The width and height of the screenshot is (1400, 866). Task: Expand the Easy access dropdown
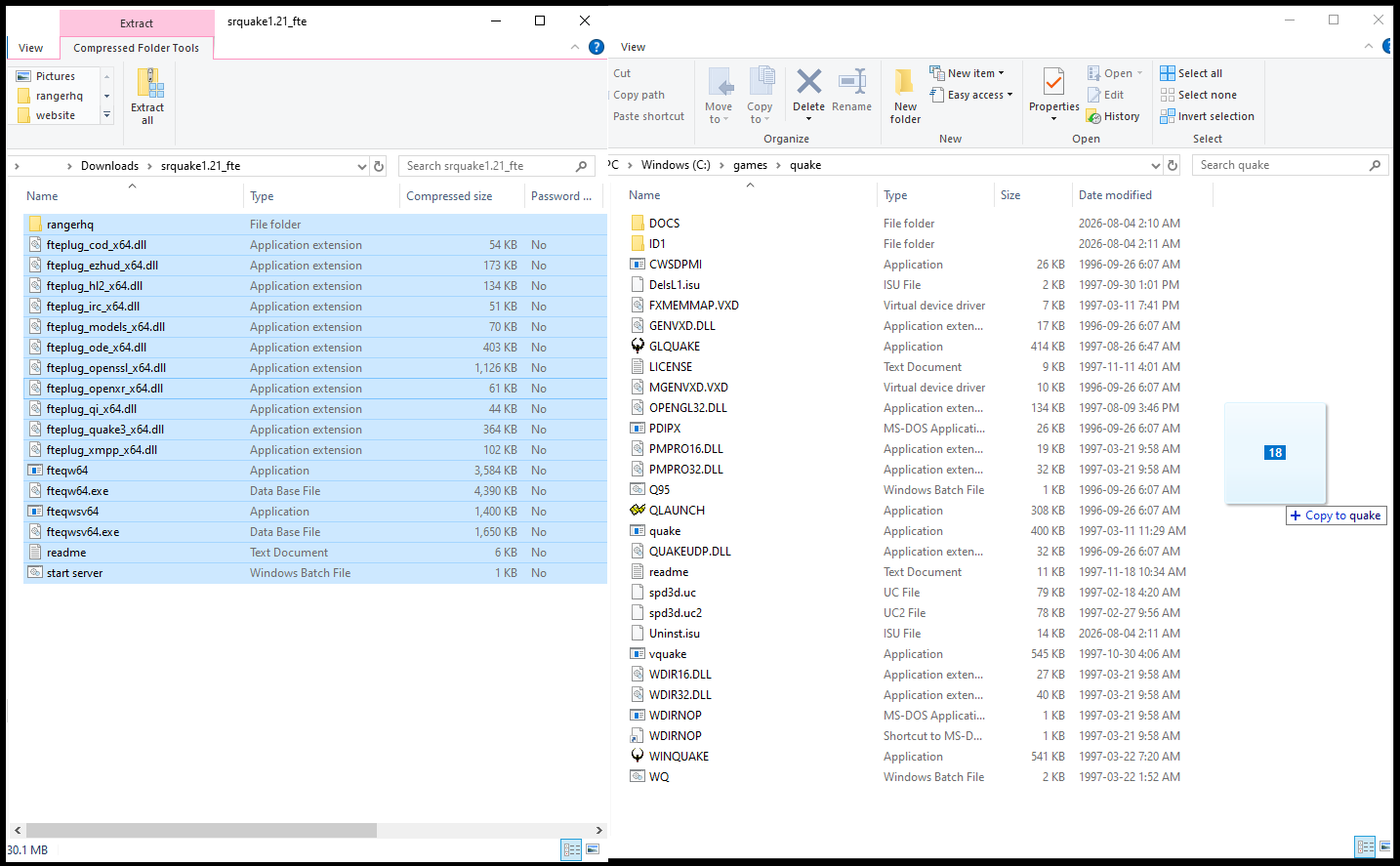coord(1009,95)
